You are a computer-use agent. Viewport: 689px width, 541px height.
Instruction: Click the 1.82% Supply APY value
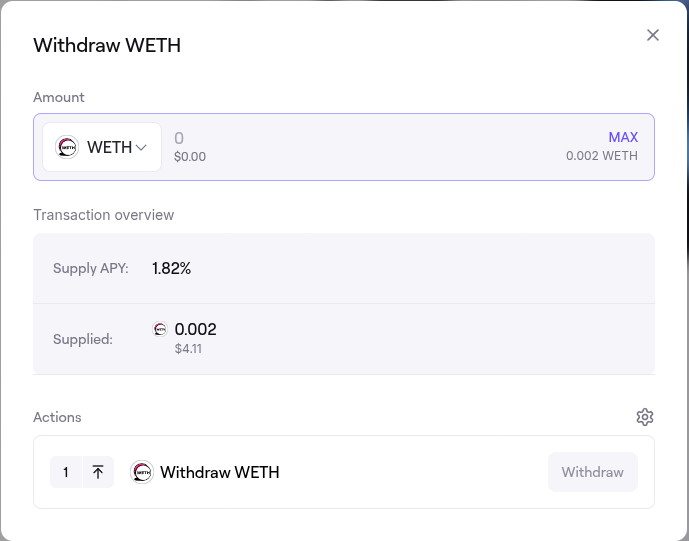click(171, 268)
